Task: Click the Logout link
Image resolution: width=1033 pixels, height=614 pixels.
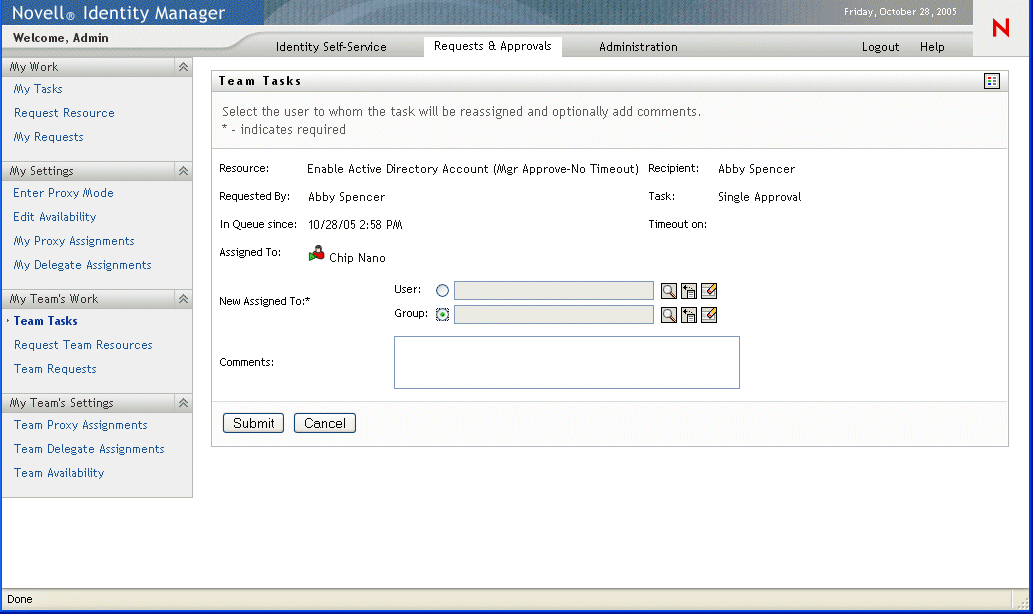Action: [x=880, y=47]
